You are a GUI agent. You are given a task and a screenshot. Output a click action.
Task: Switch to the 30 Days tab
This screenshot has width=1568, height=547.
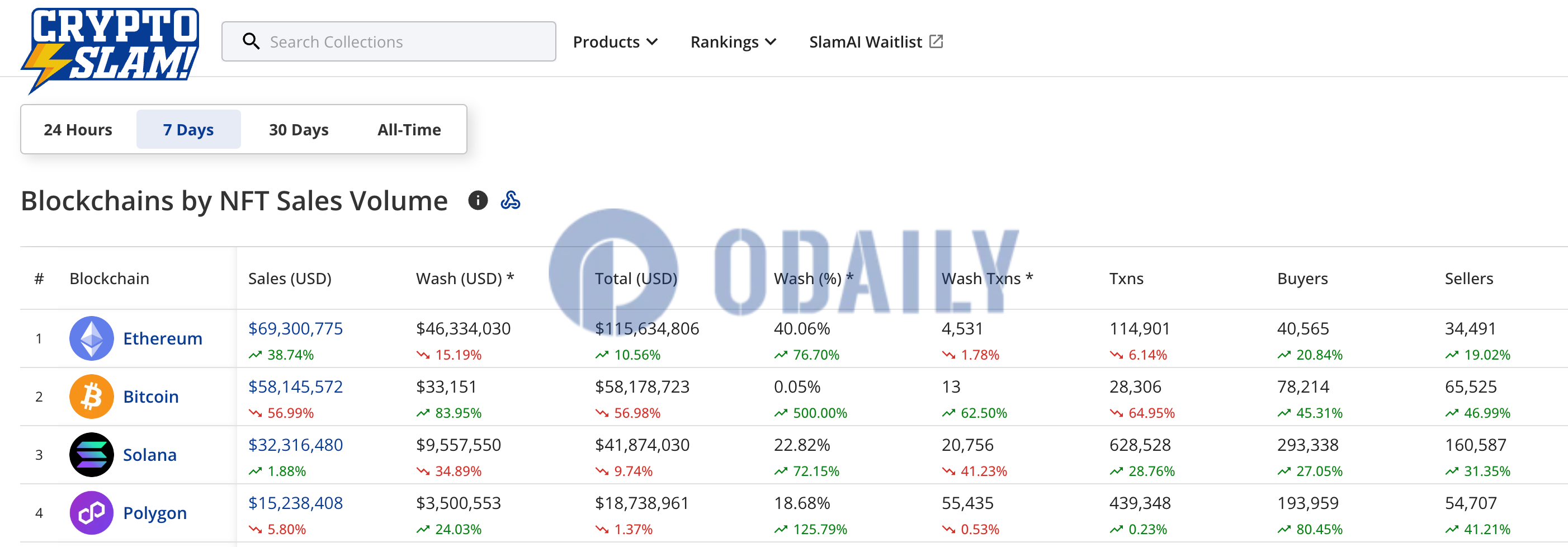point(298,130)
